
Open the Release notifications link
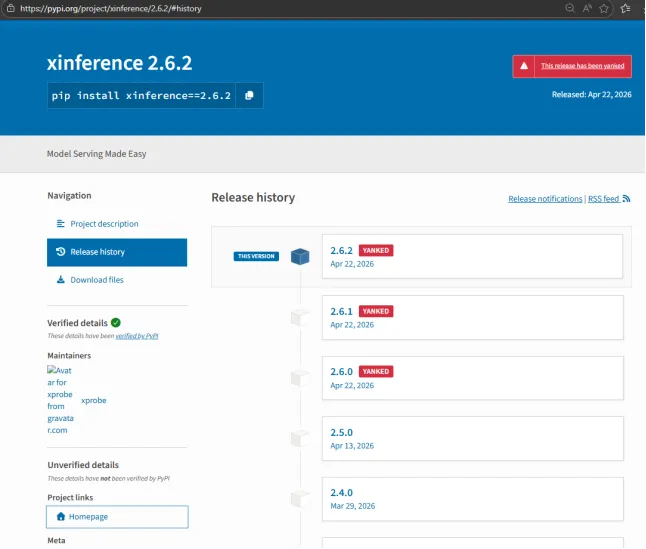pyautogui.click(x=545, y=199)
